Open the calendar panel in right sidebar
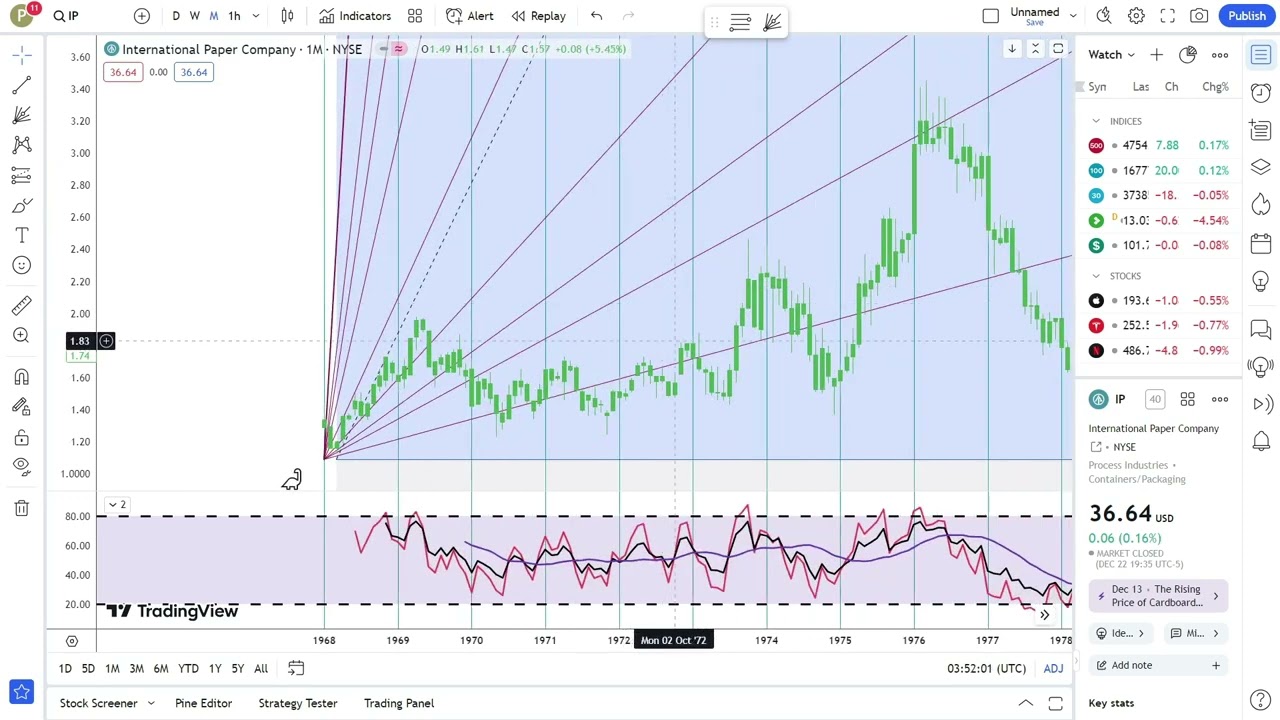The image size is (1280, 720). click(1261, 242)
